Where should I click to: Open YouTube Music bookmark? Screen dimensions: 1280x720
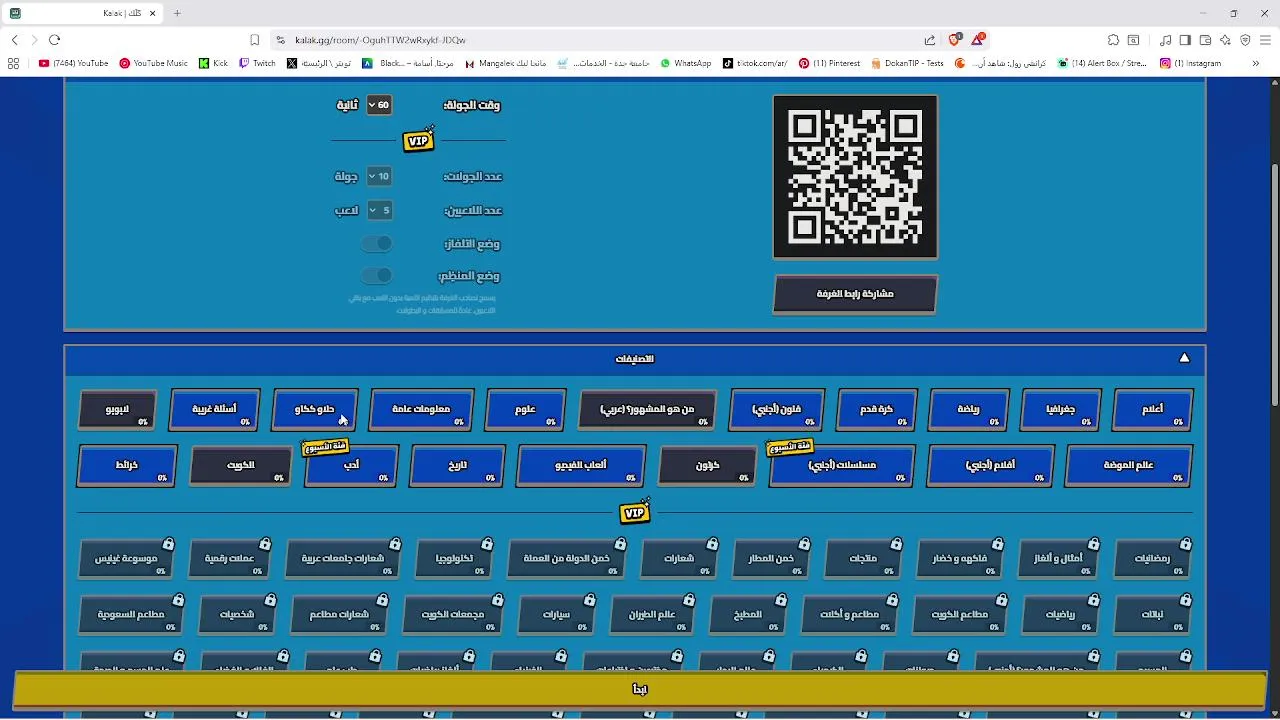coord(153,63)
